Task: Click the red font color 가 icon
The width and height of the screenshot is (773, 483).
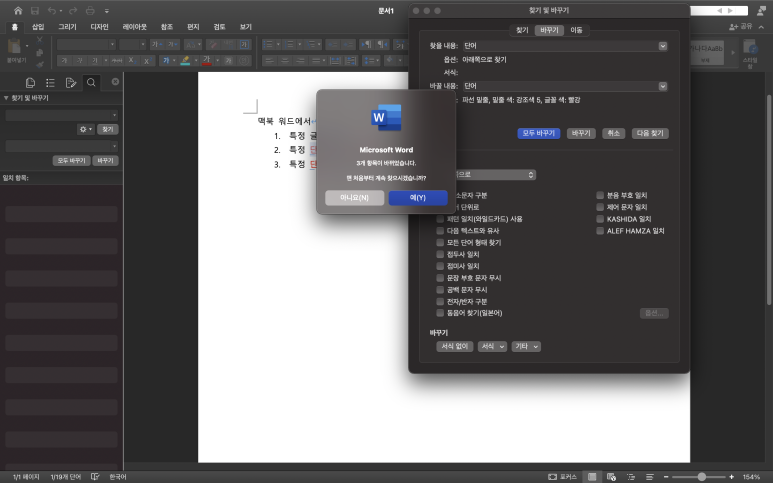Action: pyautogui.click(x=207, y=60)
